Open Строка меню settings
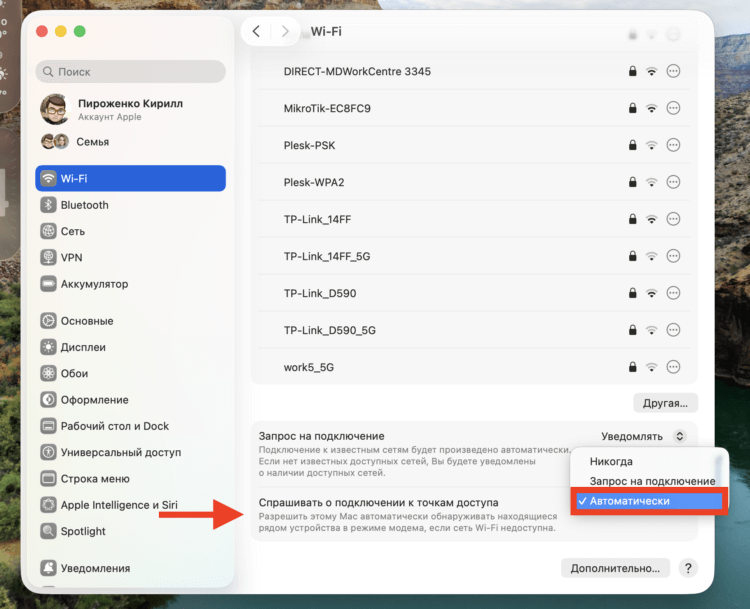This screenshot has width=750, height=609. (130, 478)
